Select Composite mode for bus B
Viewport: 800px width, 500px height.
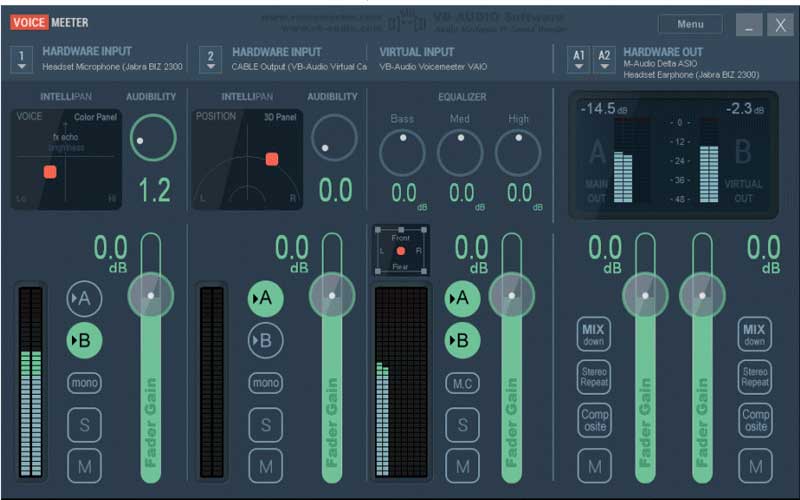point(755,420)
